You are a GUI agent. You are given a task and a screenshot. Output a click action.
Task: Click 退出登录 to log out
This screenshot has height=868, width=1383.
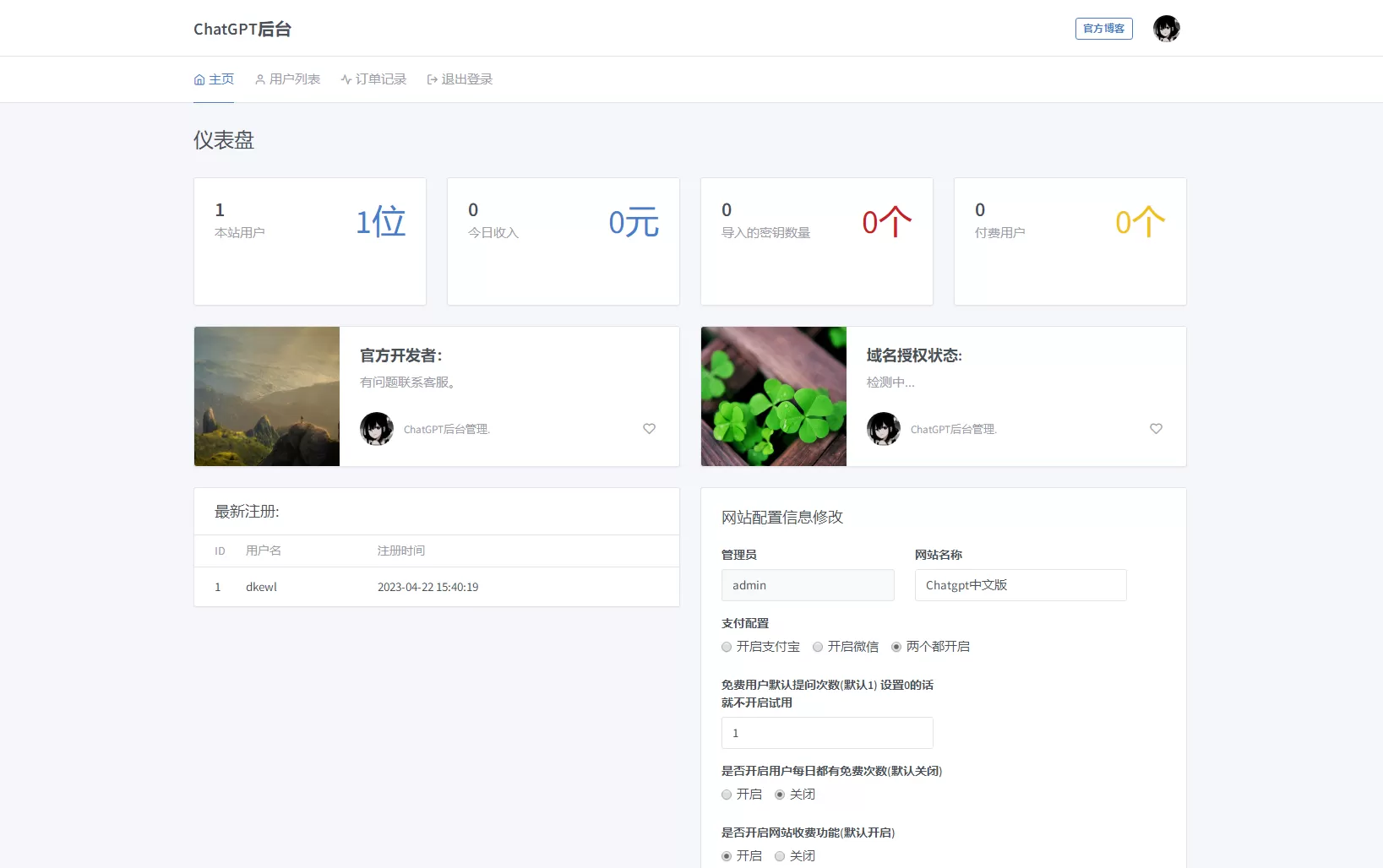[x=466, y=79]
